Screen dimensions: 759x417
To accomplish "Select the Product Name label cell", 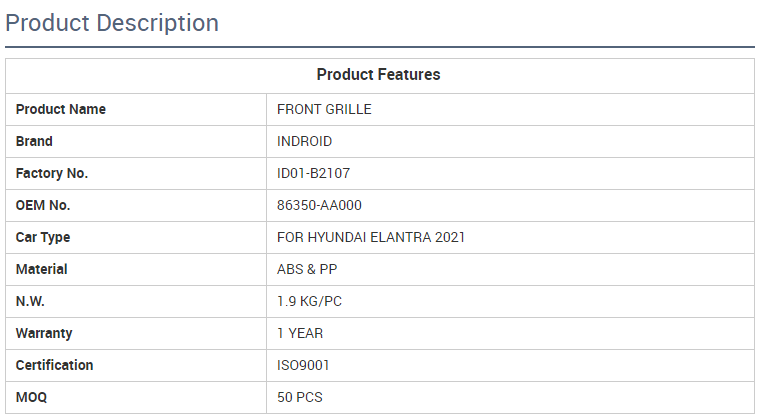I will 60,109.
